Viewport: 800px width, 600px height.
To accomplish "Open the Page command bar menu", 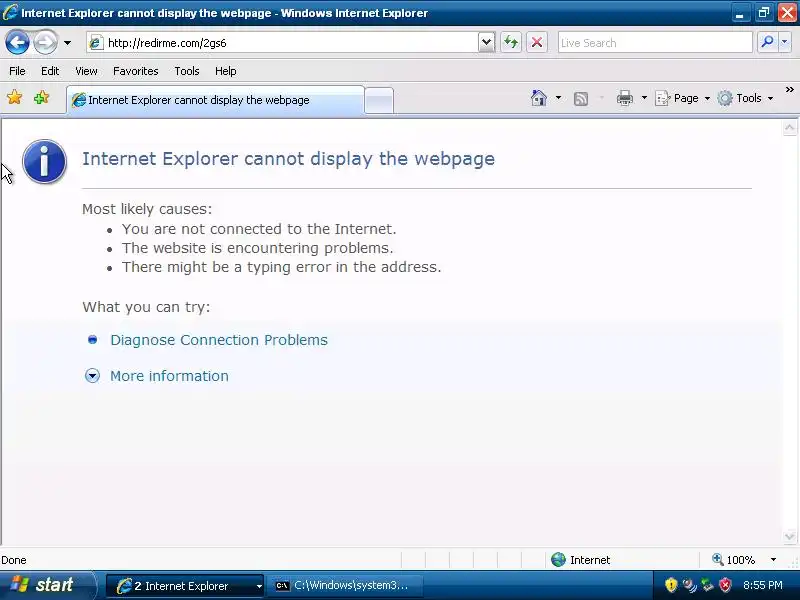I will (x=682, y=98).
